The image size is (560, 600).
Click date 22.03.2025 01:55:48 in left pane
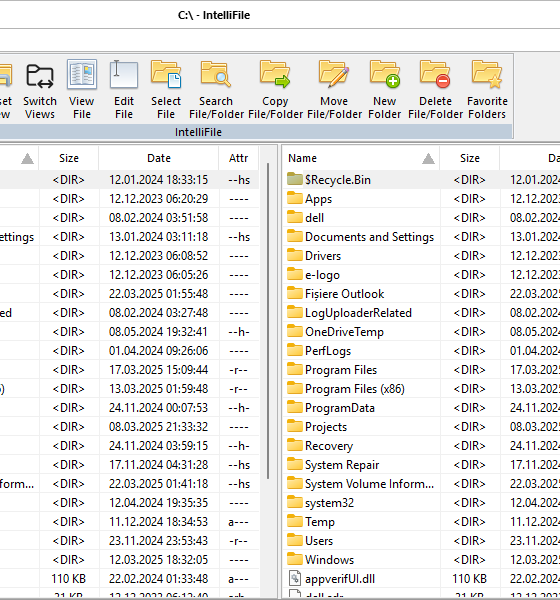pos(158,293)
